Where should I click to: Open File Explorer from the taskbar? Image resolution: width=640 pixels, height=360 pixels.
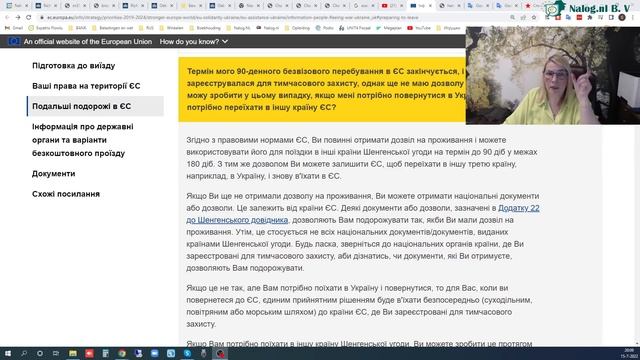pos(73,353)
